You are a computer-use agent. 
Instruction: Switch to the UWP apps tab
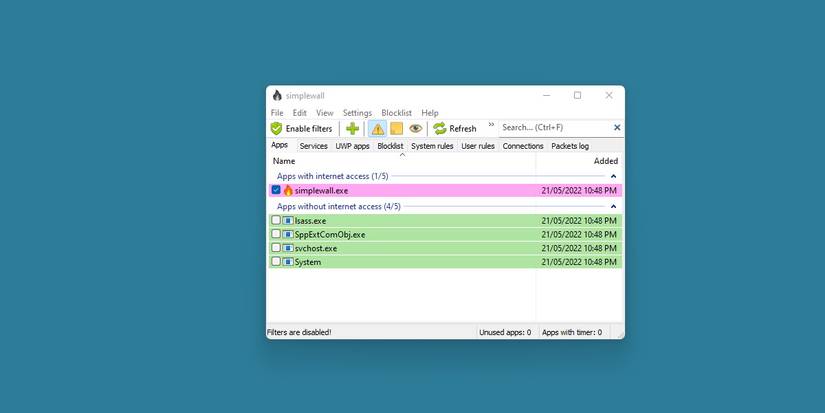353,146
